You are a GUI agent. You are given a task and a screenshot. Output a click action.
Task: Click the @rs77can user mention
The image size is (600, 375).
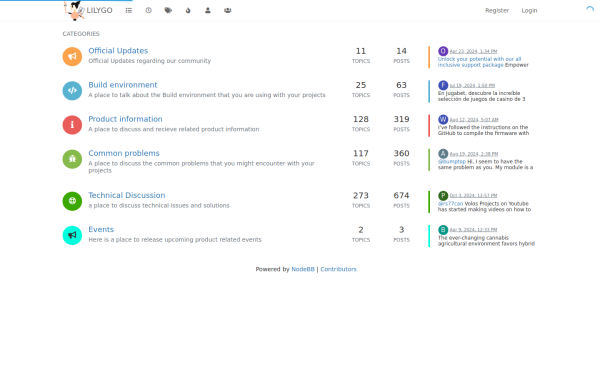click(450, 204)
